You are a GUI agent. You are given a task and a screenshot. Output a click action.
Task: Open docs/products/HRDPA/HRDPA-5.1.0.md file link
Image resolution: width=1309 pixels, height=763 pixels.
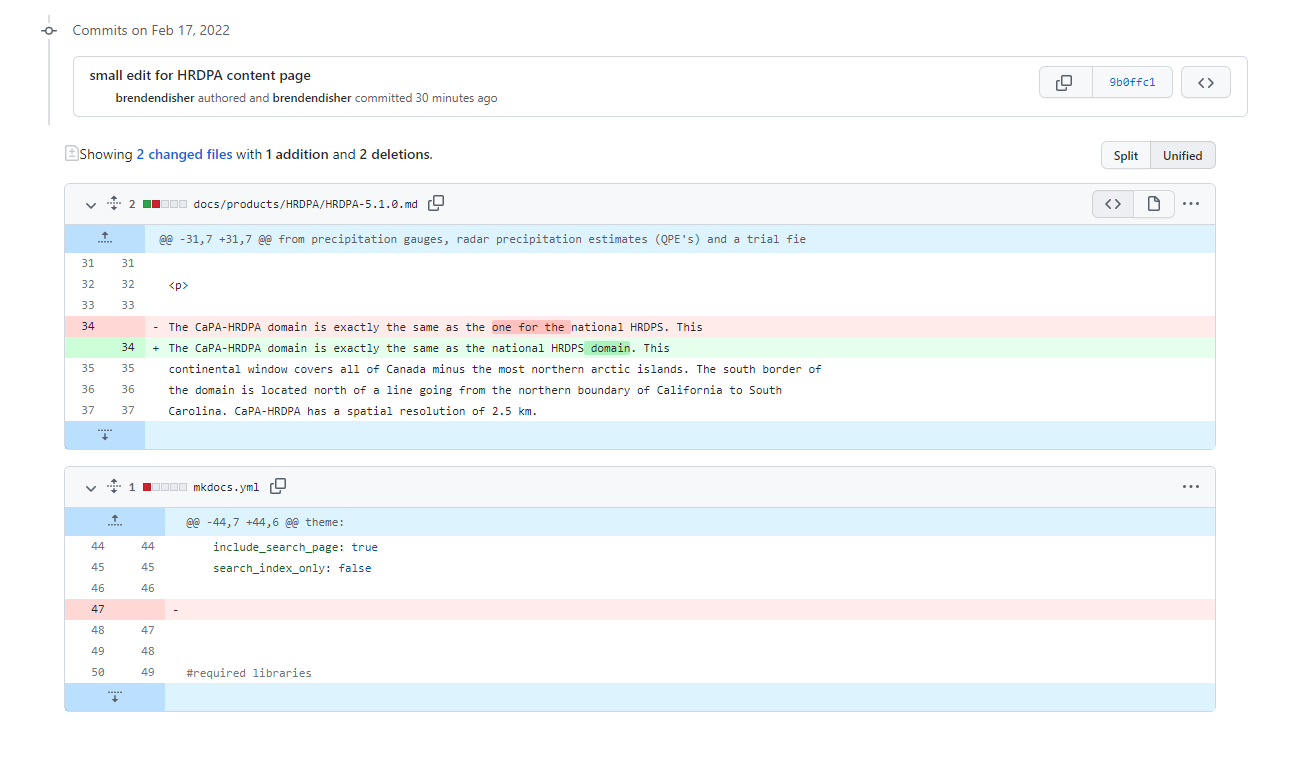point(305,204)
